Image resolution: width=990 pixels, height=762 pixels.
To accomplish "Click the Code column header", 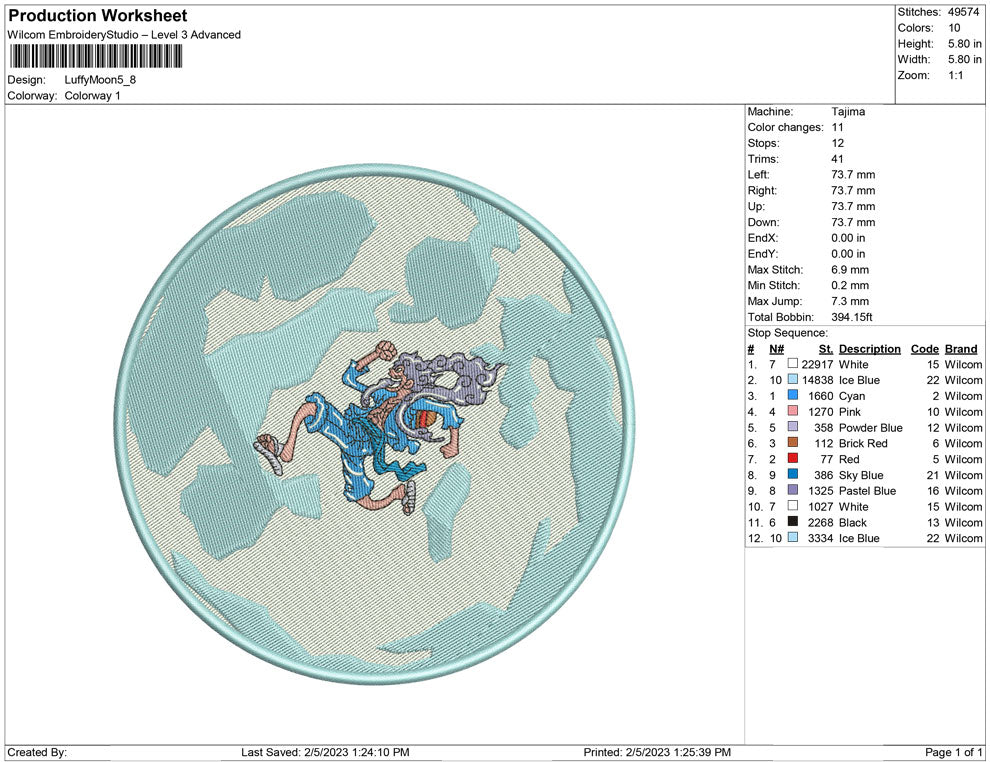I will coord(924,349).
